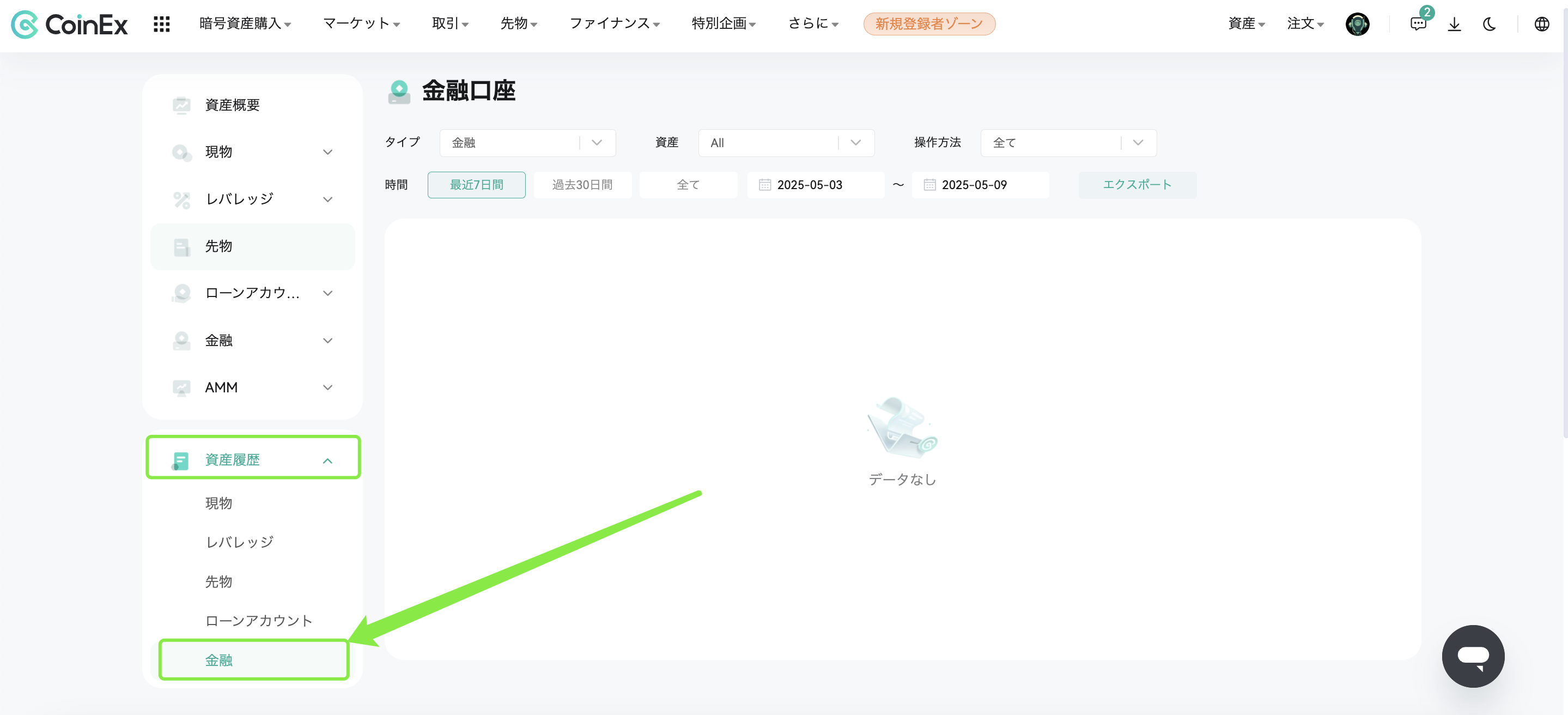This screenshot has width=1568, height=715.
Task: Open 資産概要 in the sidebar
Action: pos(252,105)
